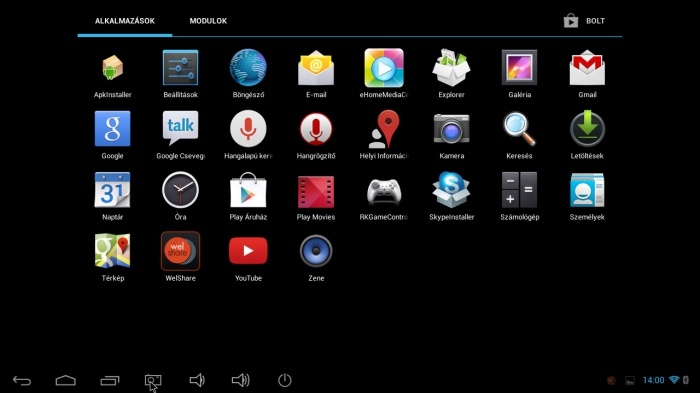
Task: Lower volume with speaker-down button
Action: pyautogui.click(x=197, y=380)
